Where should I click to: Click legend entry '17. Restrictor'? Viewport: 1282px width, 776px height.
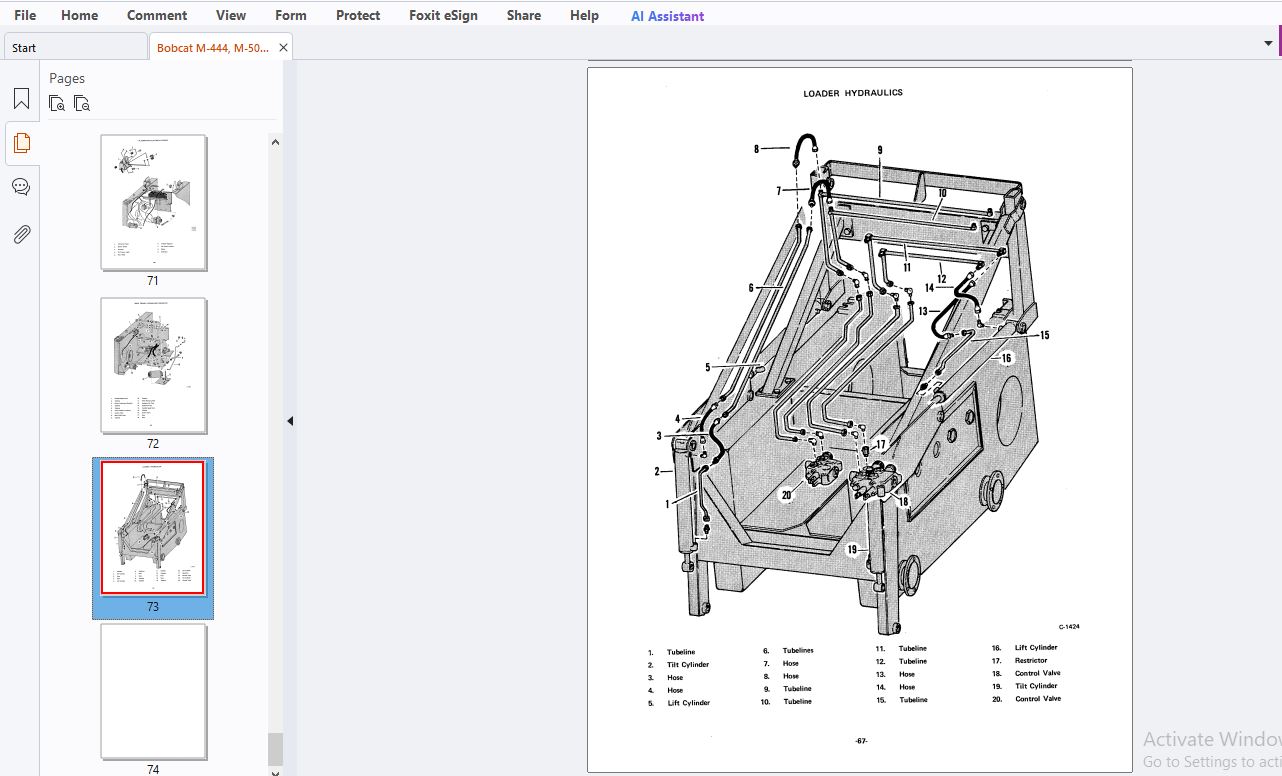tap(1020, 660)
